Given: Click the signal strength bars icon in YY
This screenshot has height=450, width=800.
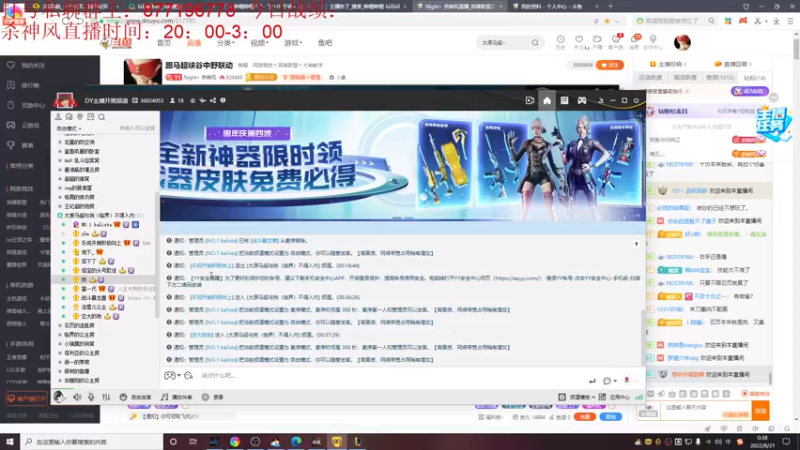Looking at the screenshot, I should [639, 397].
